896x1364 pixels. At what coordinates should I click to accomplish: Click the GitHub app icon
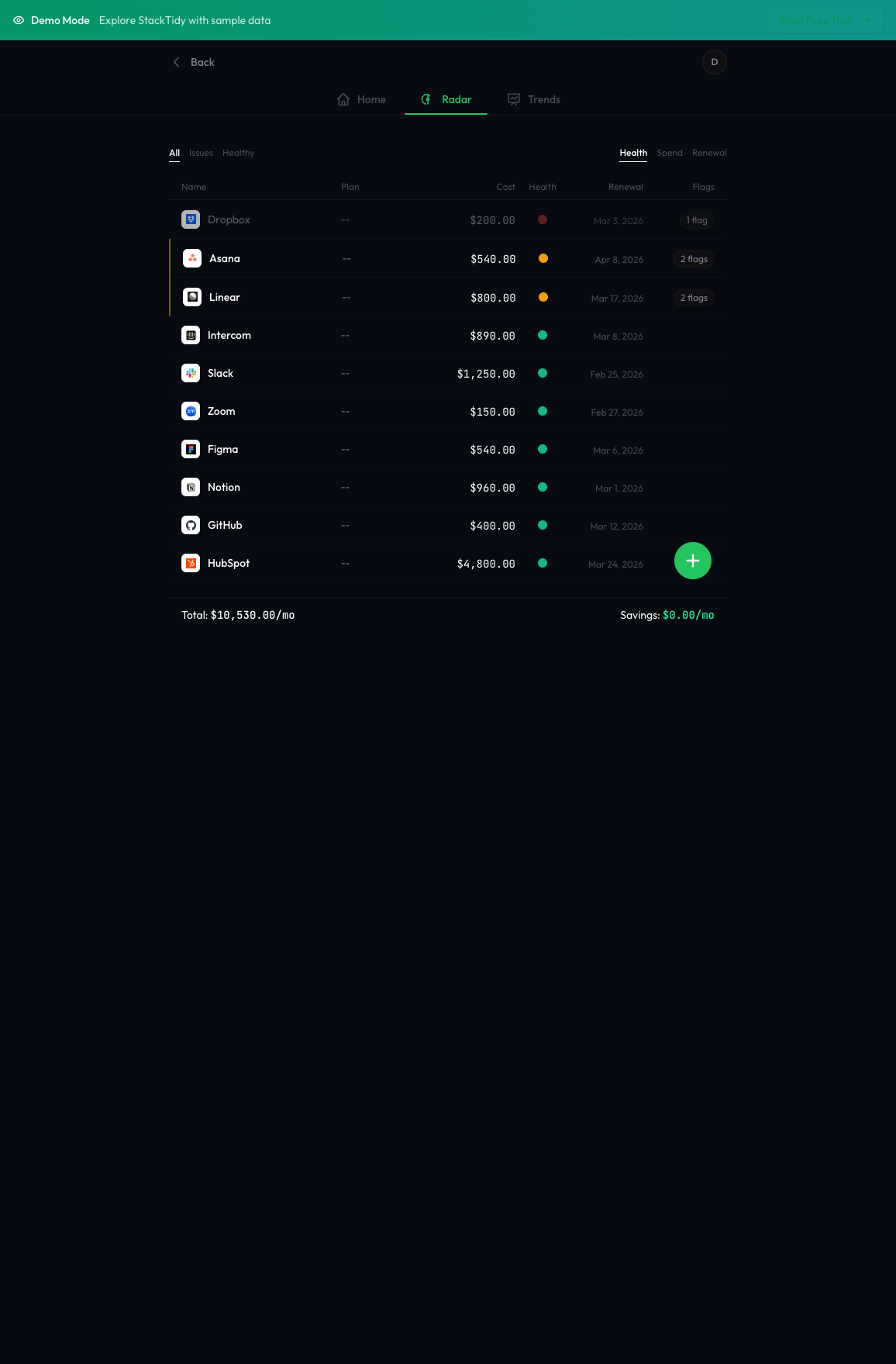pyautogui.click(x=191, y=525)
